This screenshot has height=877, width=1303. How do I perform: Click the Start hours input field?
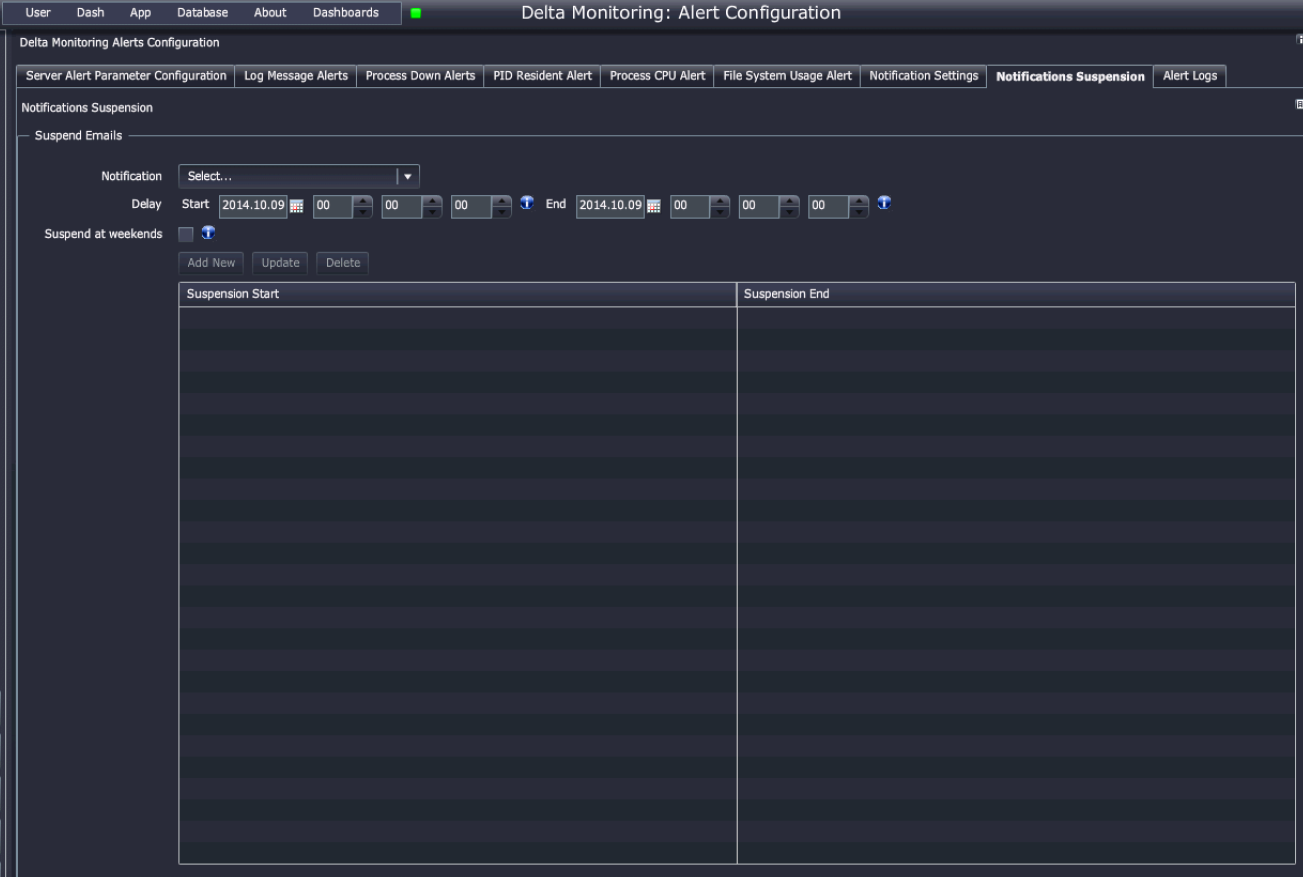333,206
